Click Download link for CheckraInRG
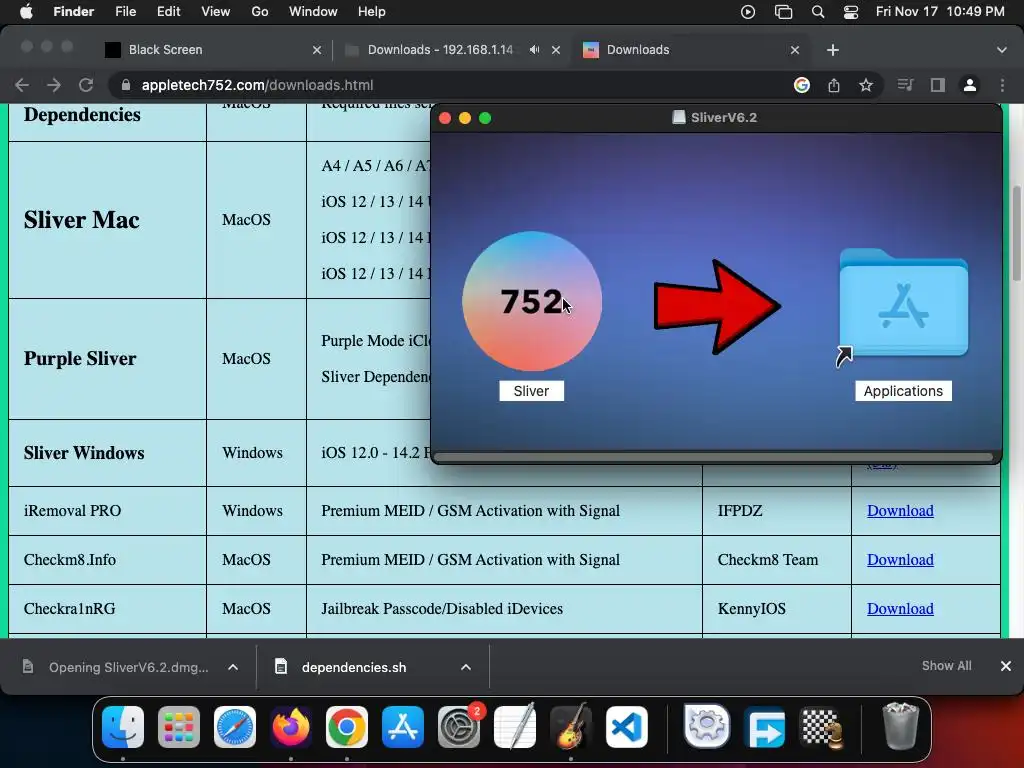This screenshot has height=768, width=1024. [900, 609]
